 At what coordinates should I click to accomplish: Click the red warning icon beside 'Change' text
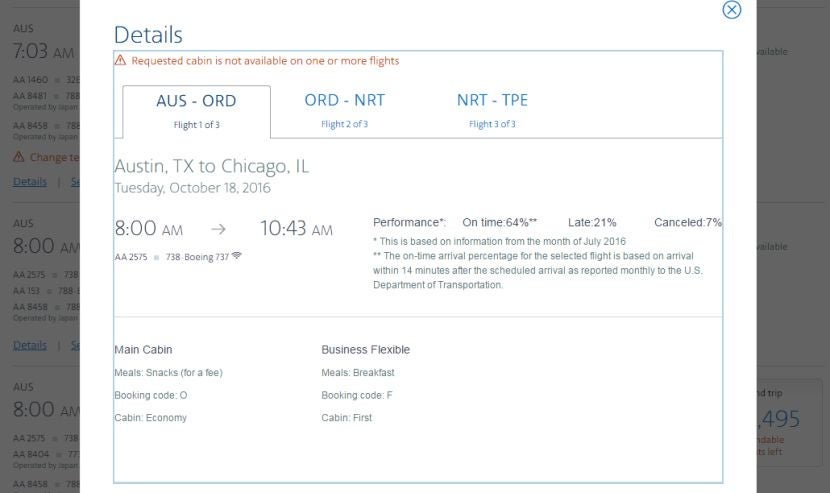pyautogui.click(x=19, y=157)
